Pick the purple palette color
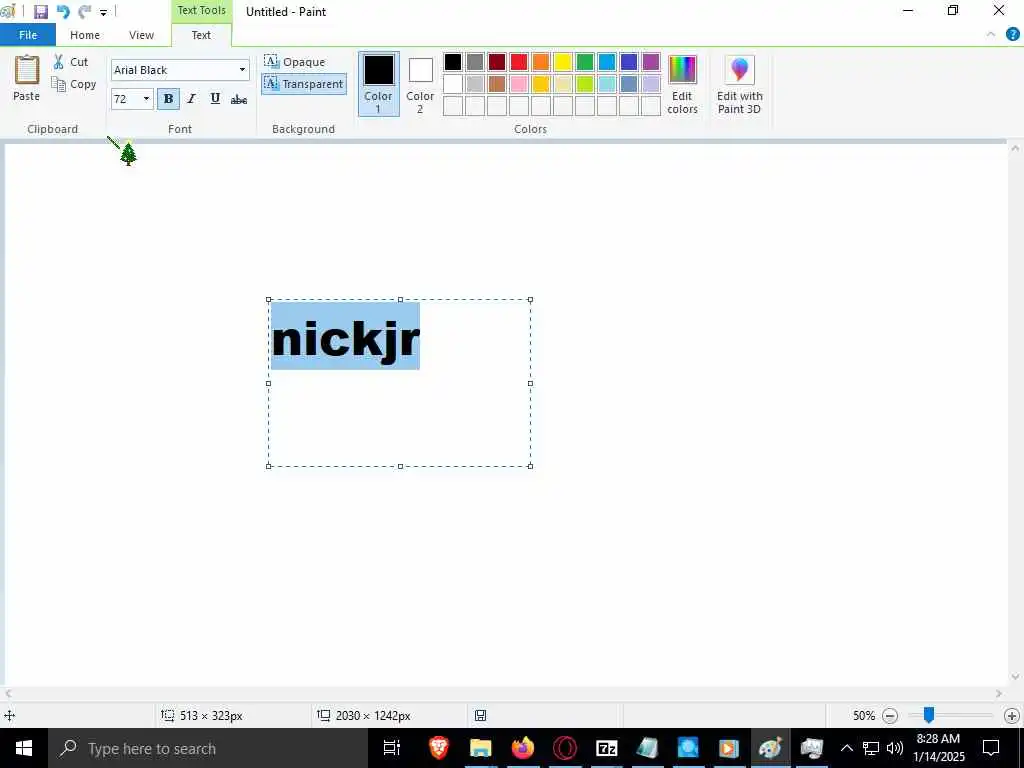This screenshot has width=1024, height=768. pos(650,62)
